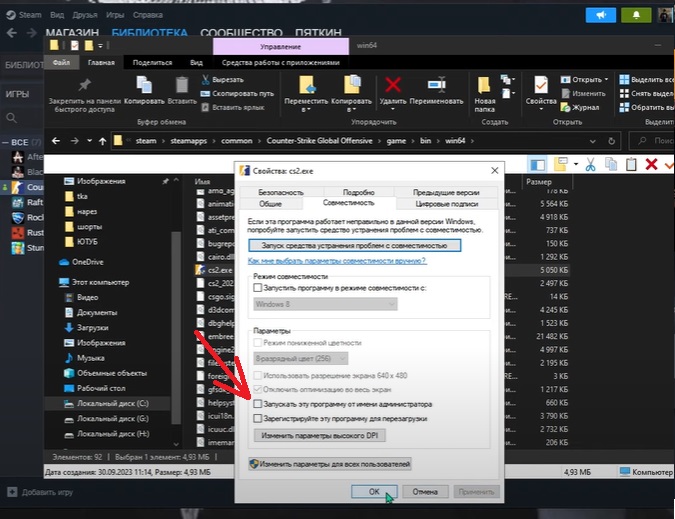
Task: Check Register this program for restart
Action: tap(257, 418)
